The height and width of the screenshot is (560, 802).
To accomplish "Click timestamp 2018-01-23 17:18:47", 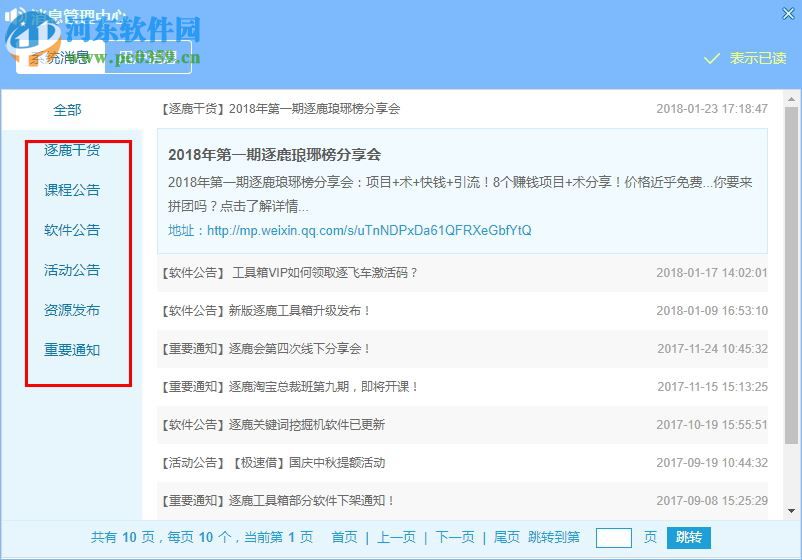I will click(x=712, y=109).
